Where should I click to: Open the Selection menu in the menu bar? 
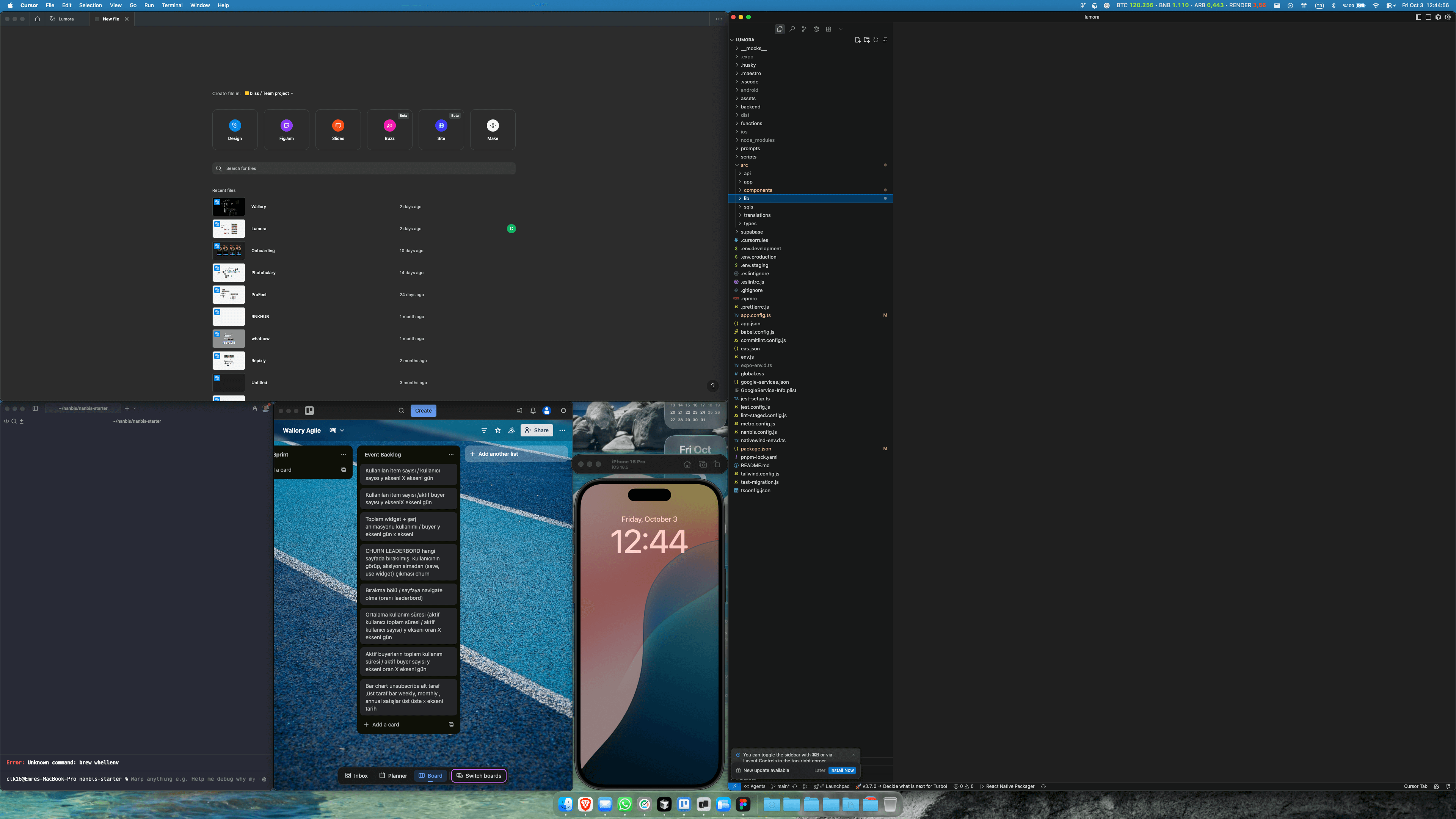[91, 5]
